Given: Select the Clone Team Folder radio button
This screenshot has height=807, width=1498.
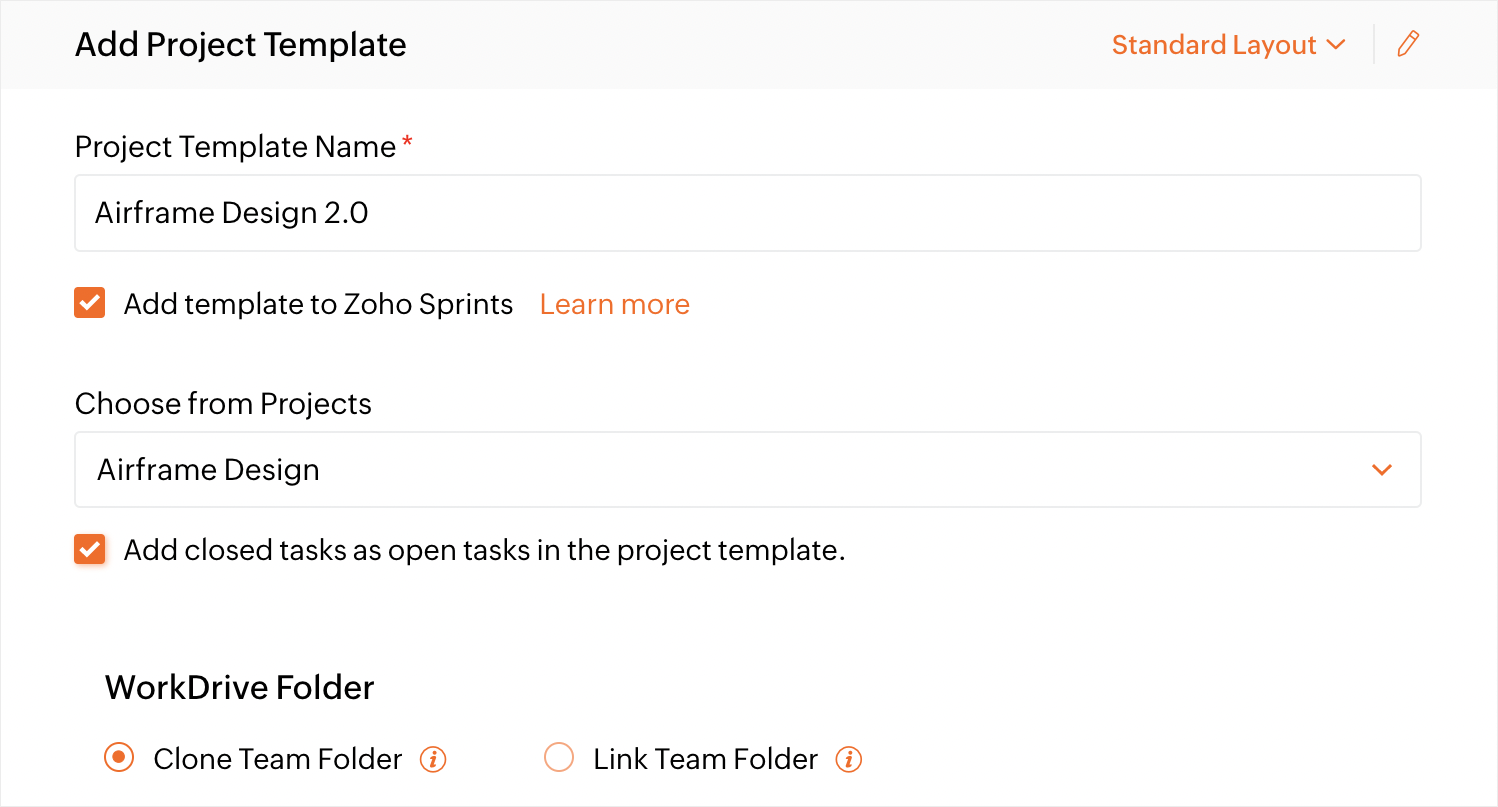Looking at the screenshot, I should (x=119, y=758).
